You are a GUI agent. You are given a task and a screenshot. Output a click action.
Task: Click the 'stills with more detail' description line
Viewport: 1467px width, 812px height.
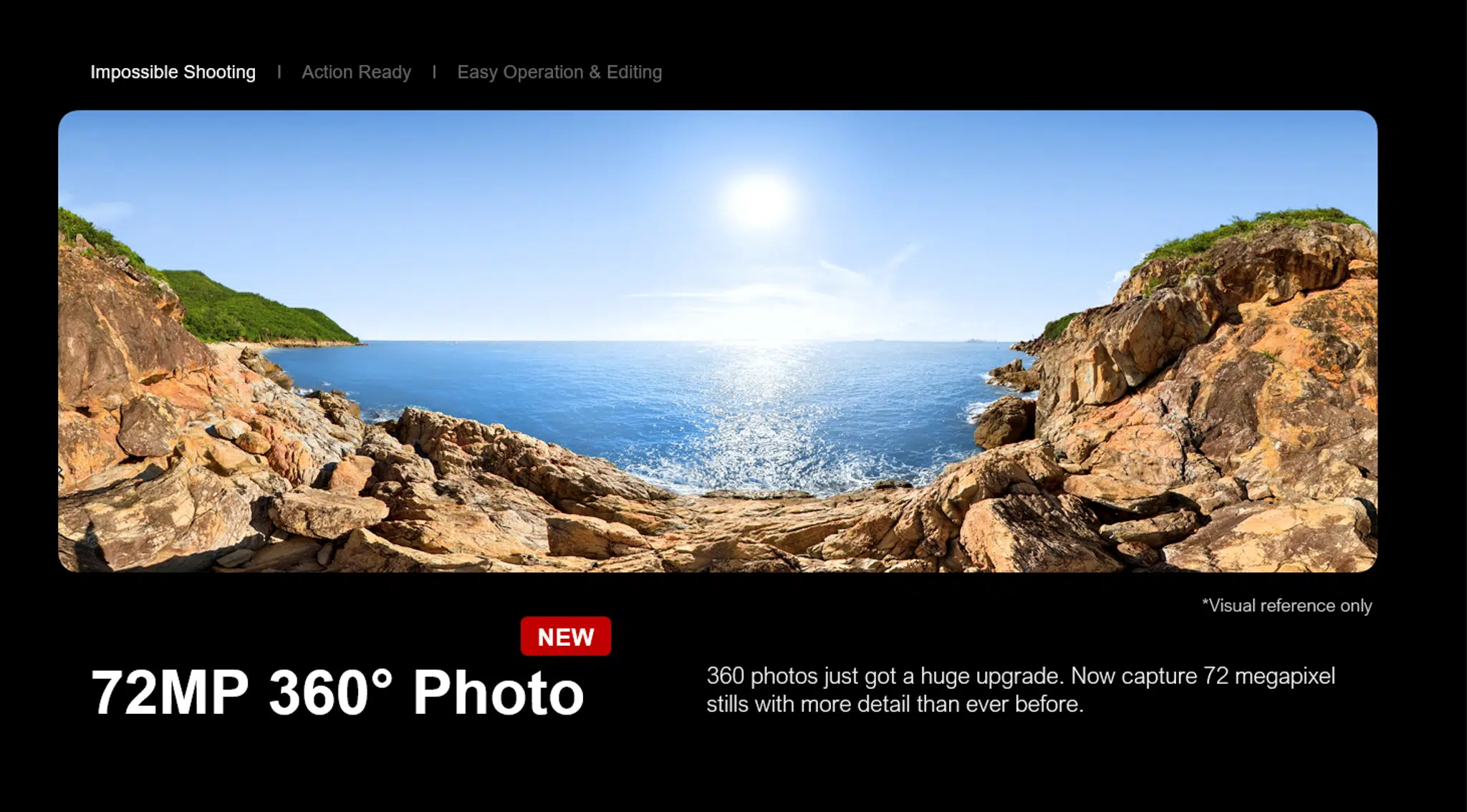895,705
